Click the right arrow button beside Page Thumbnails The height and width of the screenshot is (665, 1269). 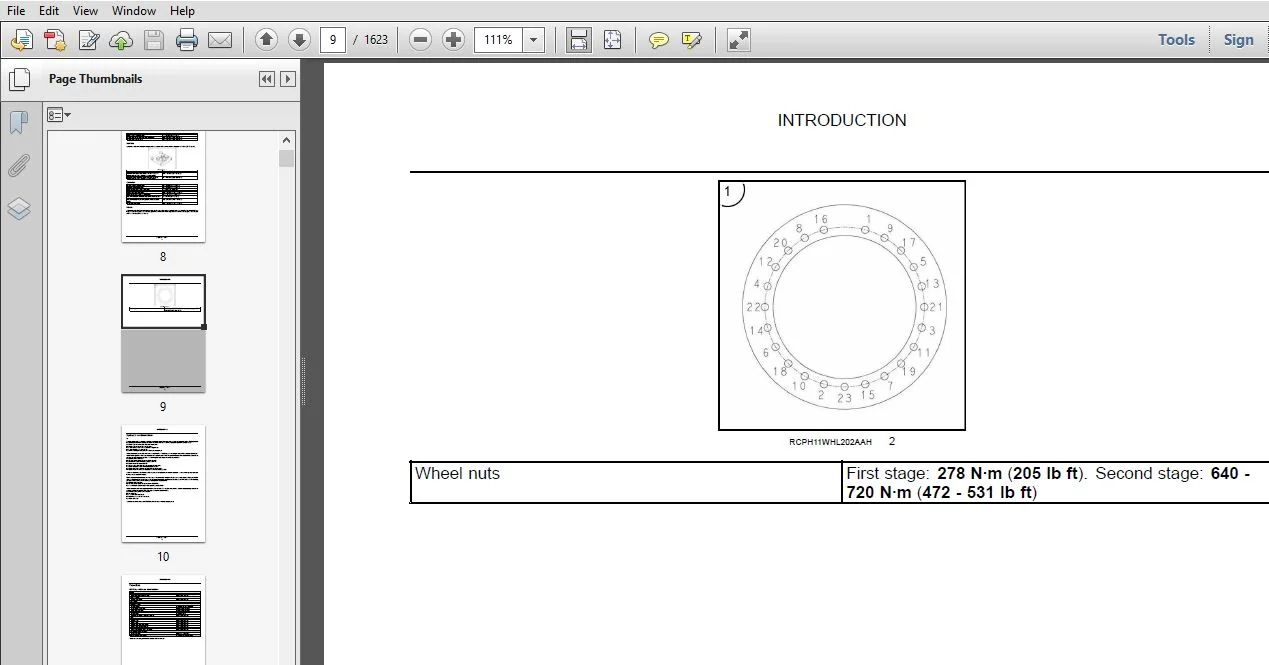(288, 79)
